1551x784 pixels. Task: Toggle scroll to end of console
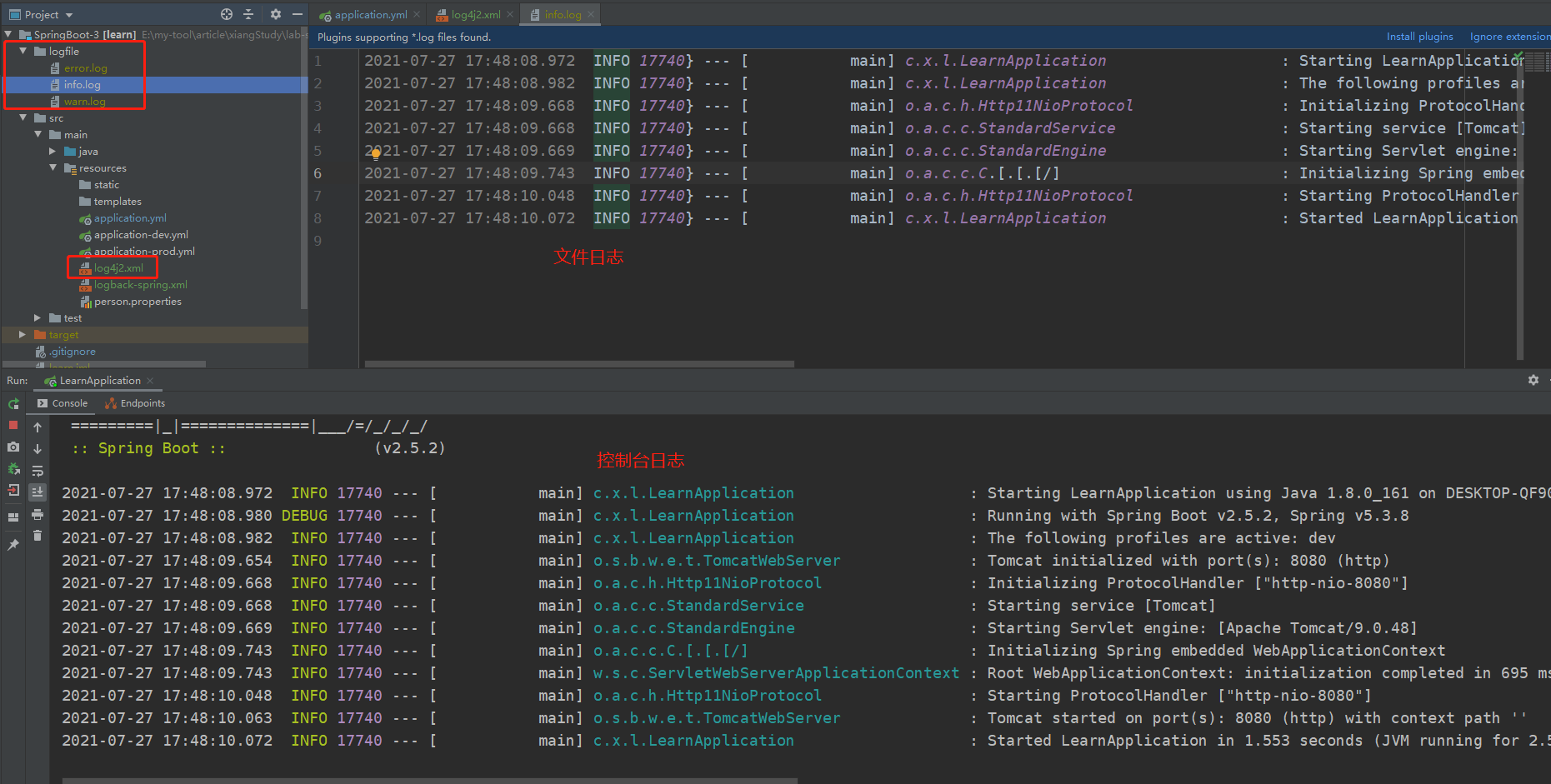tap(38, 492)
